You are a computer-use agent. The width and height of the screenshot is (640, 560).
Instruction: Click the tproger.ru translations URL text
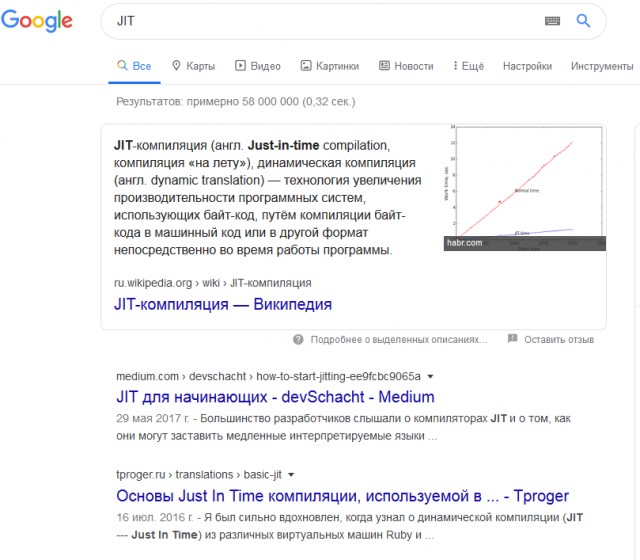(x=199, y=475)
